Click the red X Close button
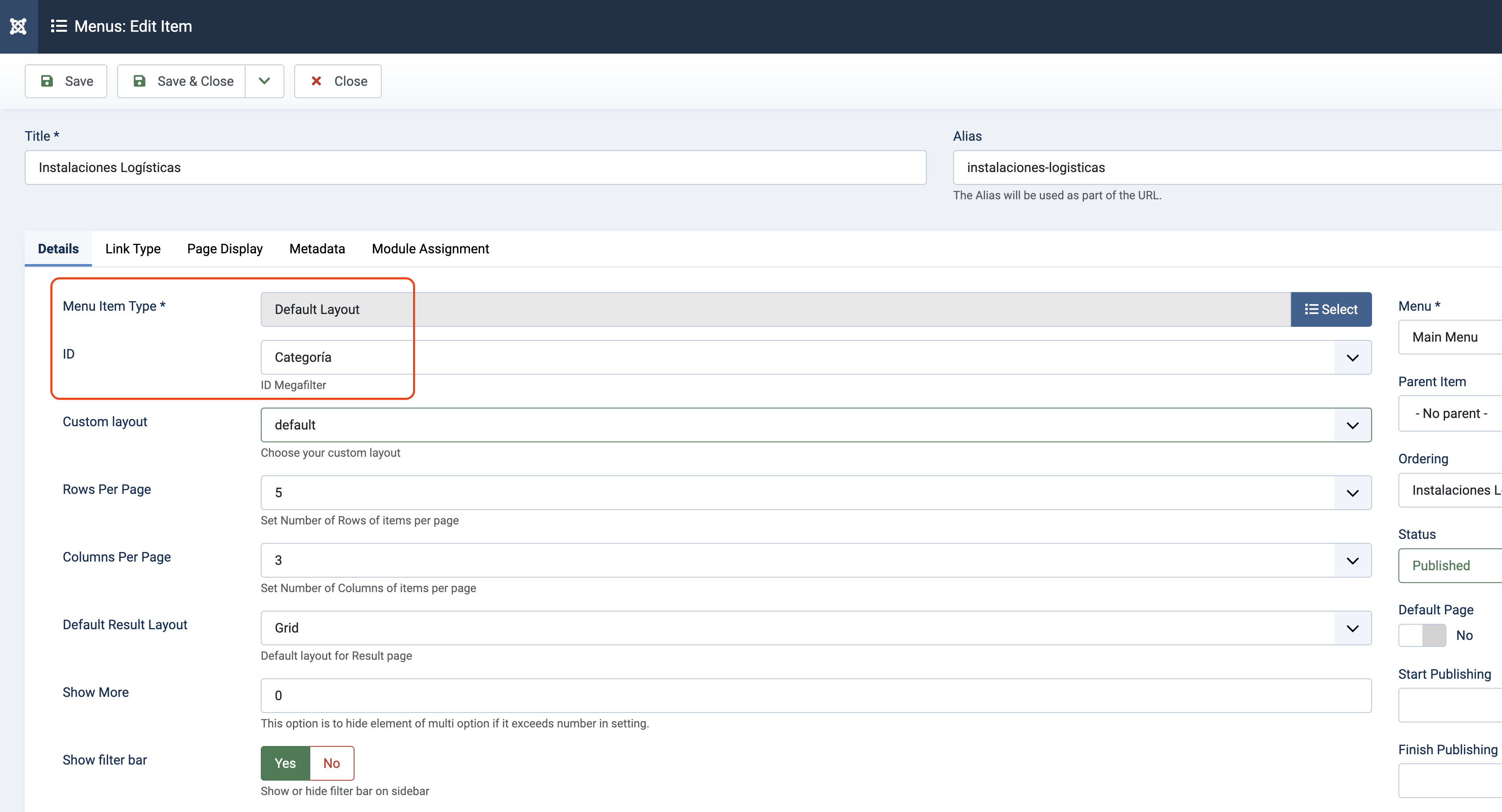 coord(338,81)
